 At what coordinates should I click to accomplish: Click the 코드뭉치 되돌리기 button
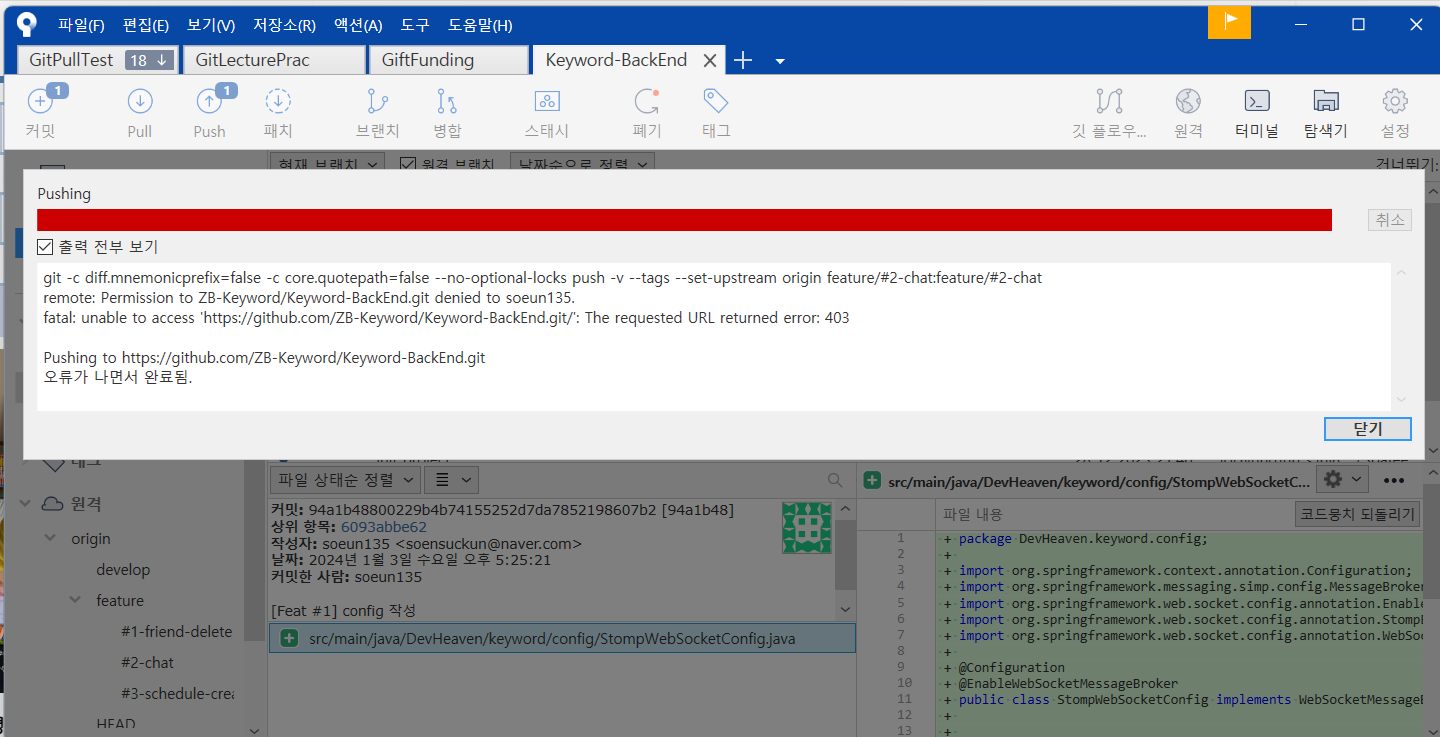click(1357, 515)
